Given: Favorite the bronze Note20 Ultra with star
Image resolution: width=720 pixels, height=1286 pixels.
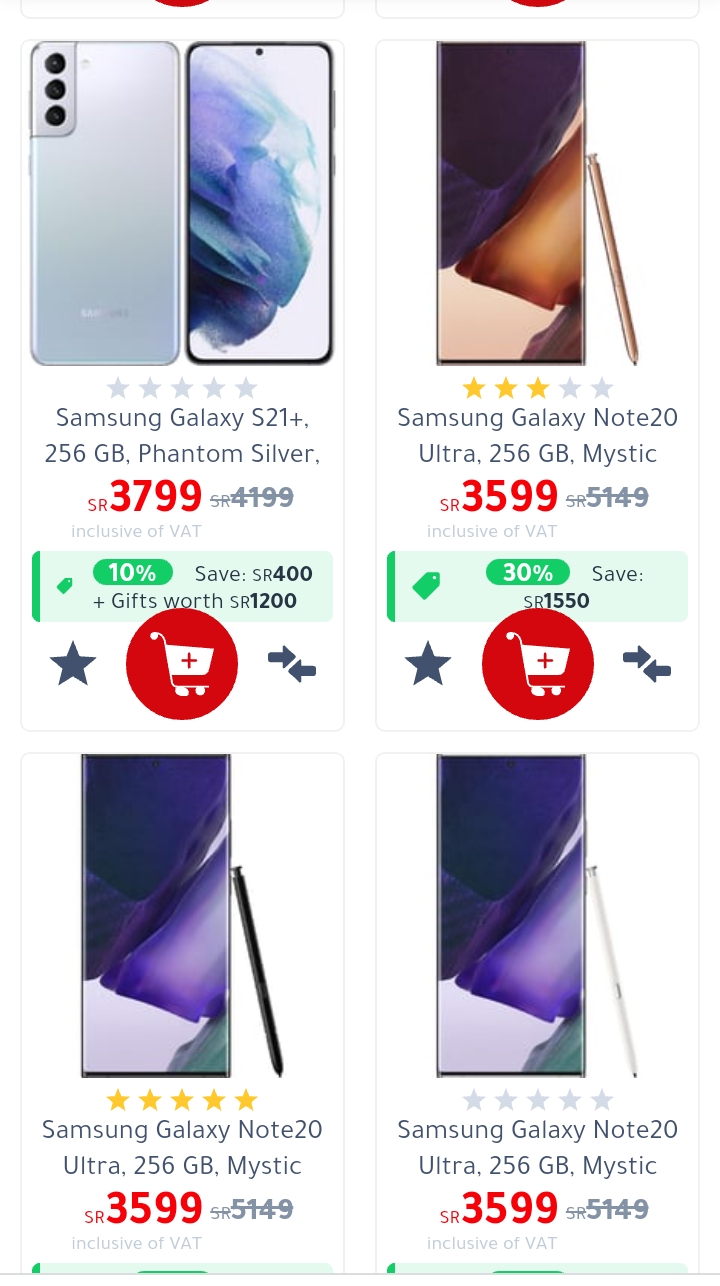Looking at the screenshot, I should coord(428,665).
